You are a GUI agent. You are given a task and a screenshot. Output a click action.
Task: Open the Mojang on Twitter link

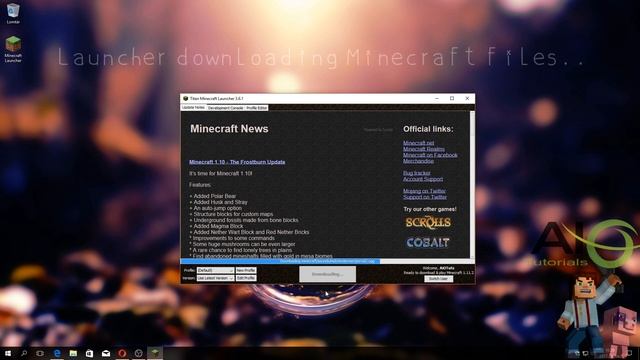(424, 191)
